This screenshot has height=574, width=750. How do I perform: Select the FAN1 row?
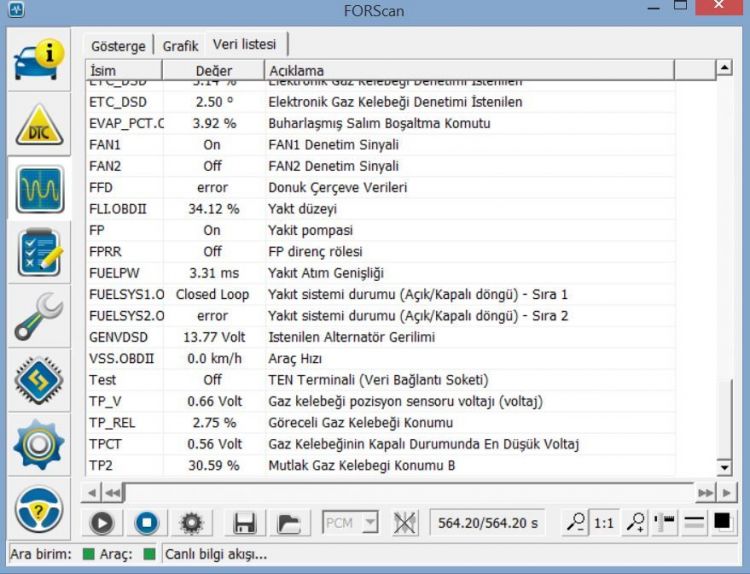tap(380, 144)
